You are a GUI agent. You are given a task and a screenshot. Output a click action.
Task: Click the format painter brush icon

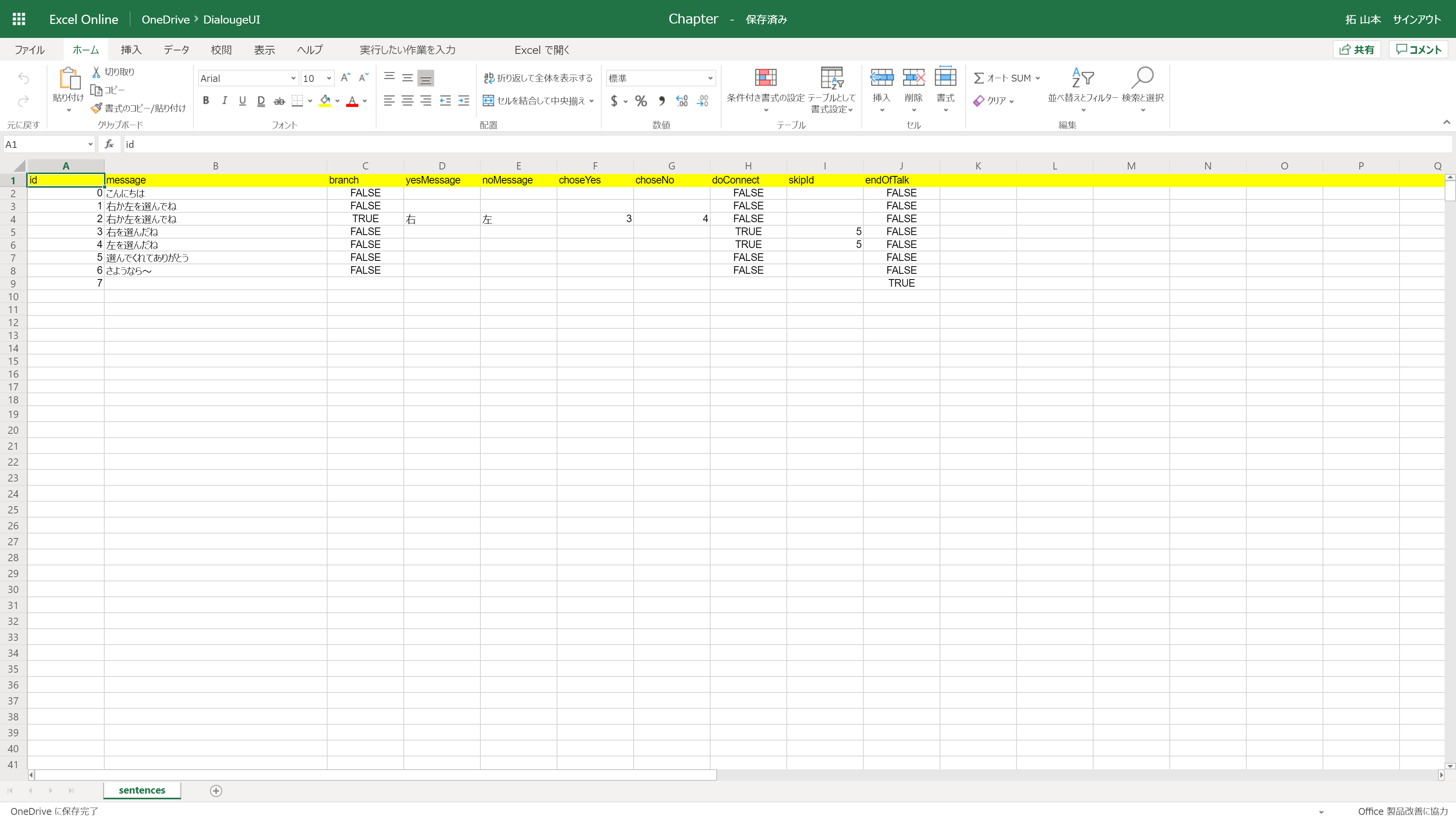[x=97, y=107]
